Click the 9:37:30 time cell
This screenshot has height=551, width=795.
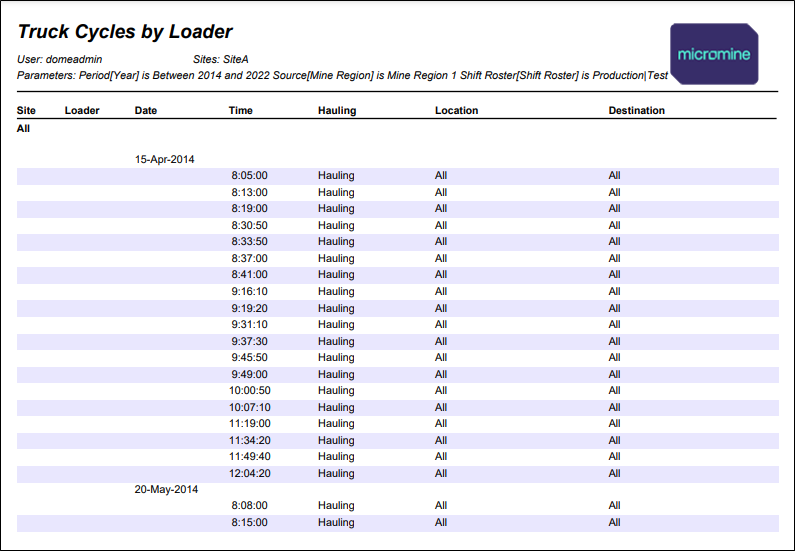point(249,341)
